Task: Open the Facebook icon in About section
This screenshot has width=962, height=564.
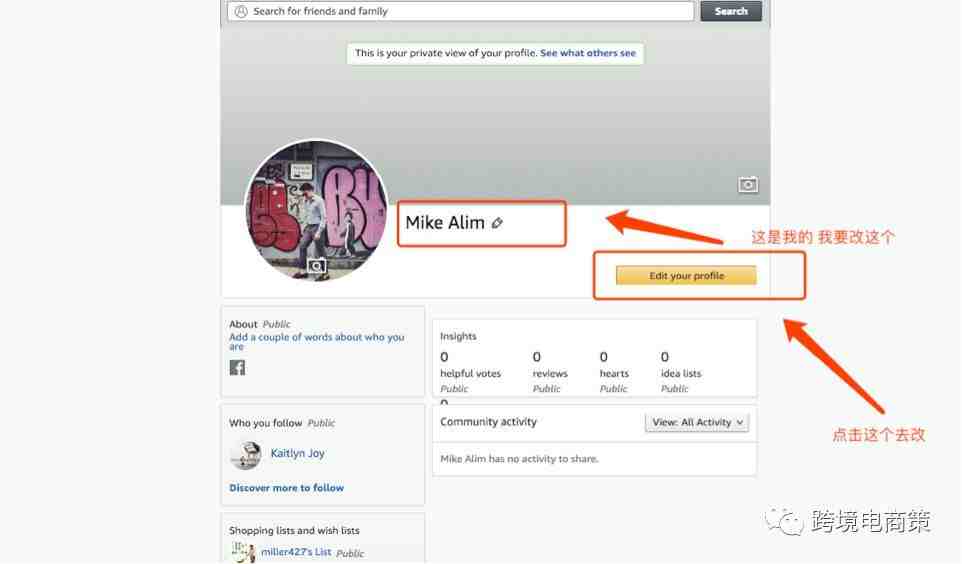Action: 237,368
